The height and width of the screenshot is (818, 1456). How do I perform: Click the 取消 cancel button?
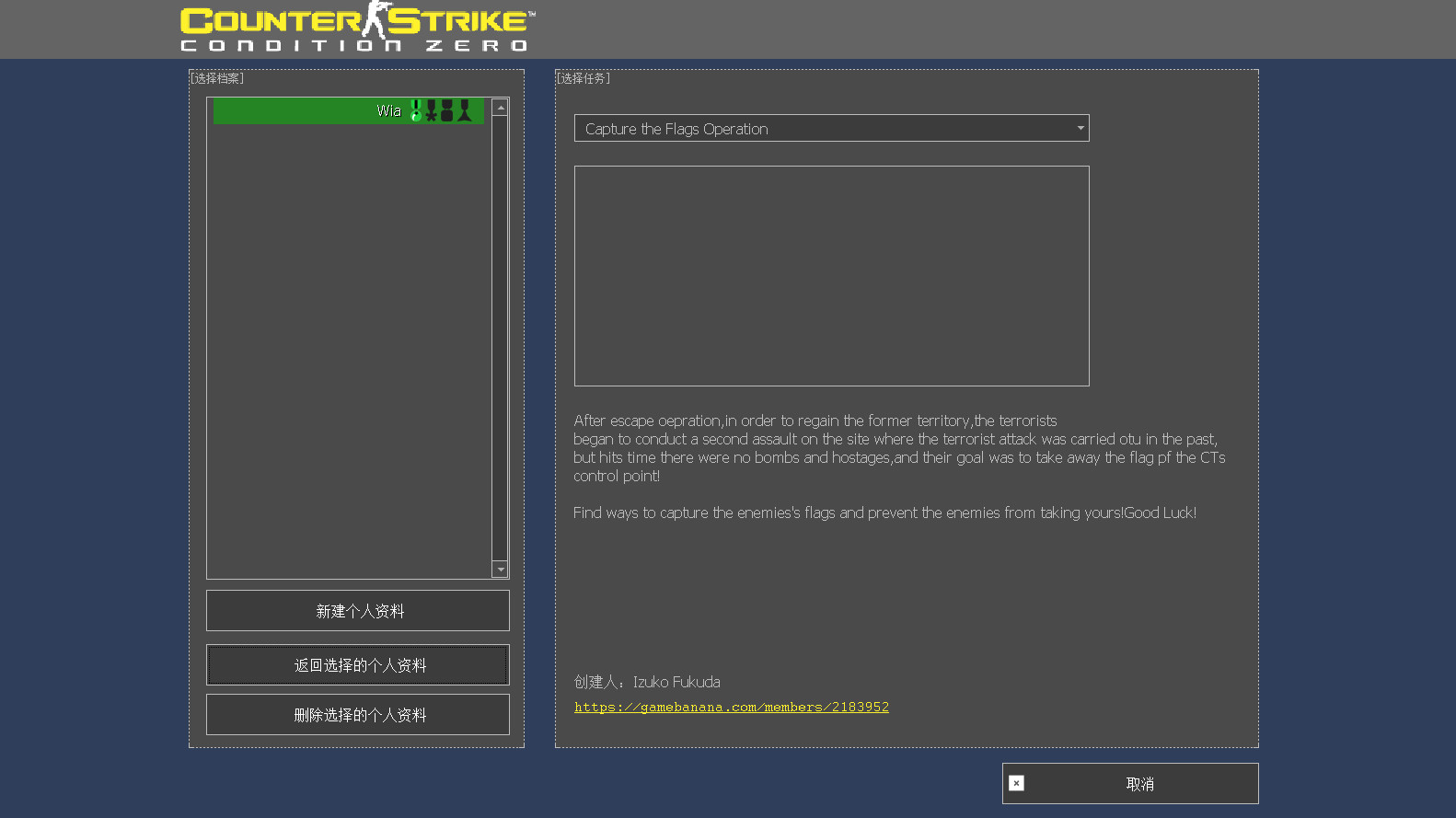1130,784
